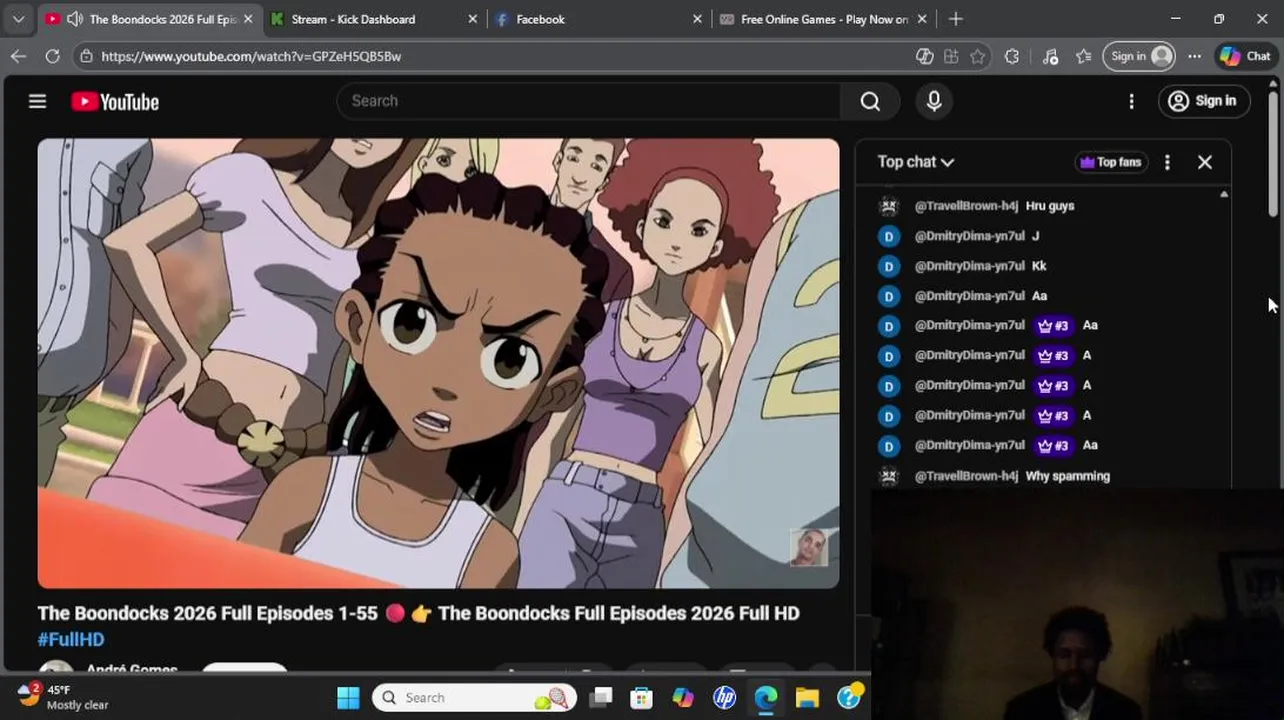The image size is (1284, 720).
Task: Open the Top fans leaderboard
Action: point(1111,162)
